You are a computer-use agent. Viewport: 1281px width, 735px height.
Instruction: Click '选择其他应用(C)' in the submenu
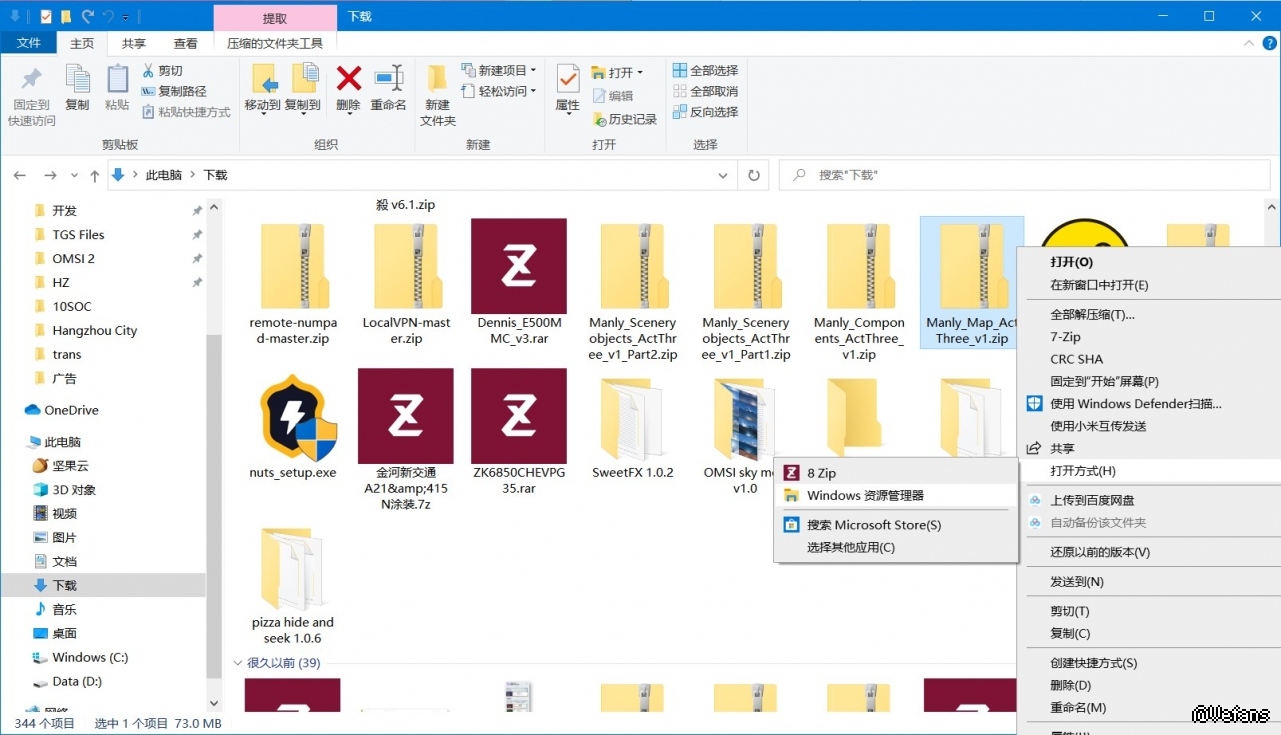point(850,547)
